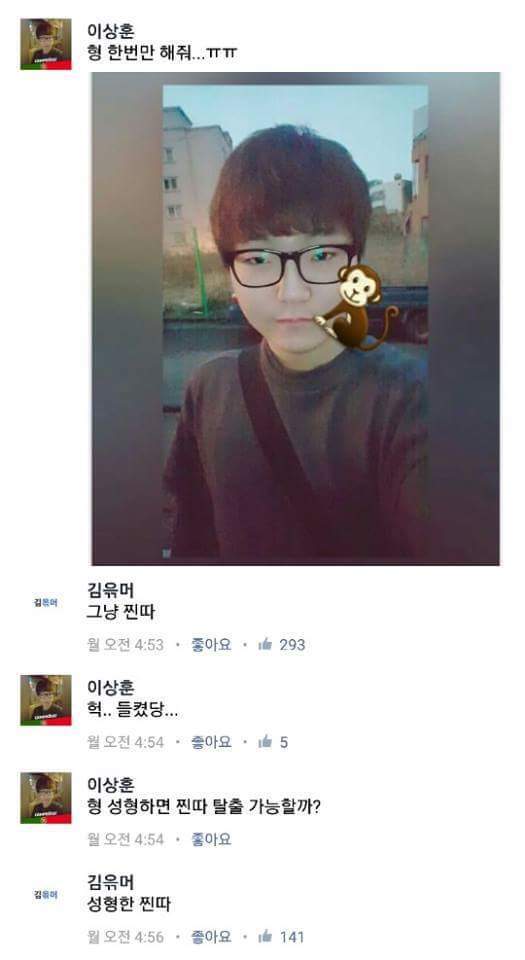Image resolution: width=525 pixels, height=960 pixels.
Task: Click the 293 like count
Action: [x=292, y=644]
